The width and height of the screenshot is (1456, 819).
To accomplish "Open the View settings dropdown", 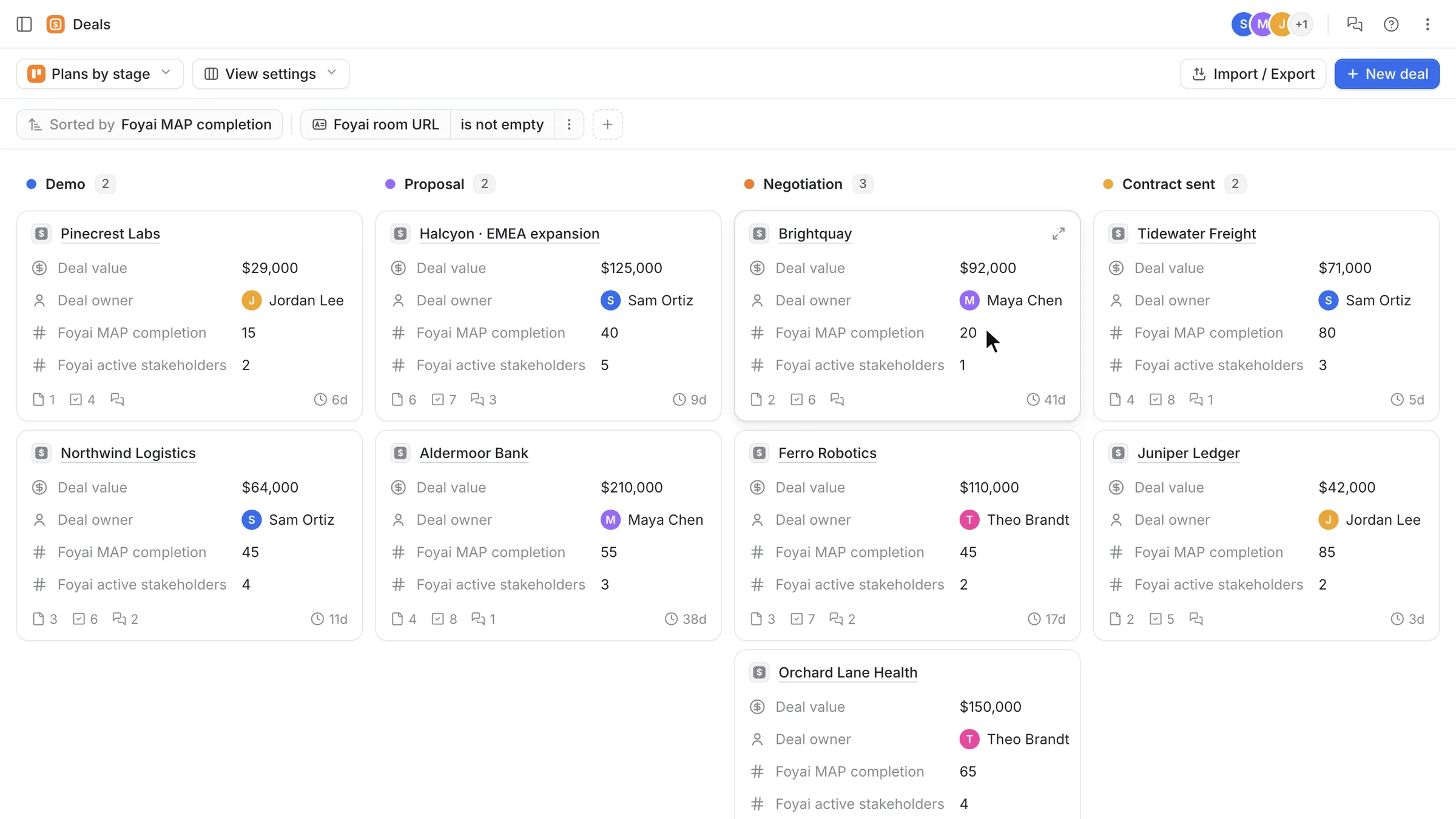I will [271, 73].
